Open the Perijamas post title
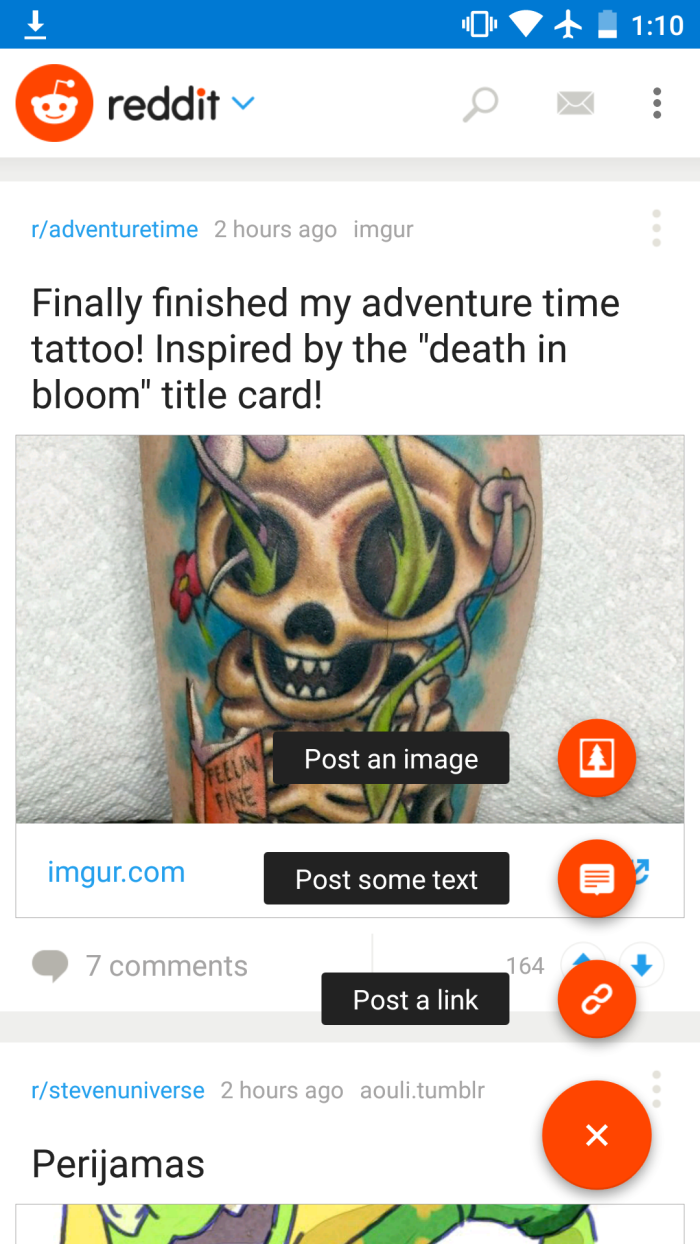The image size is (700, 1244). pyautogui.click(x=118, y=1164)
